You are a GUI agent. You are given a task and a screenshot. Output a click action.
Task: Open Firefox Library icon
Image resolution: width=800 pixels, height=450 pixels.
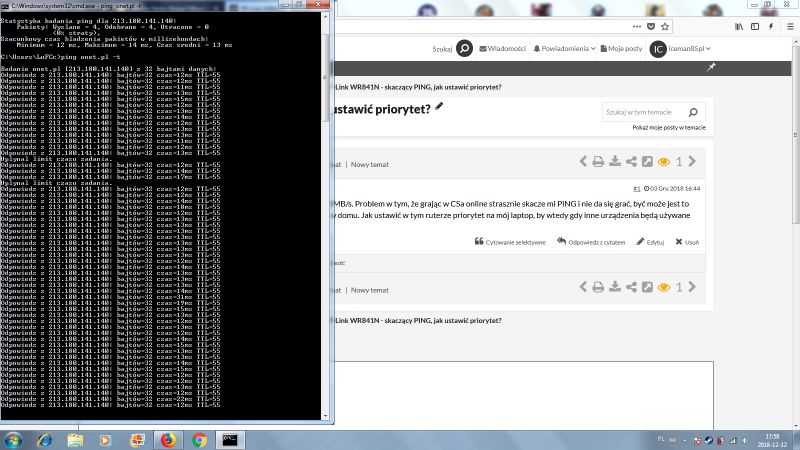point(739,27)
